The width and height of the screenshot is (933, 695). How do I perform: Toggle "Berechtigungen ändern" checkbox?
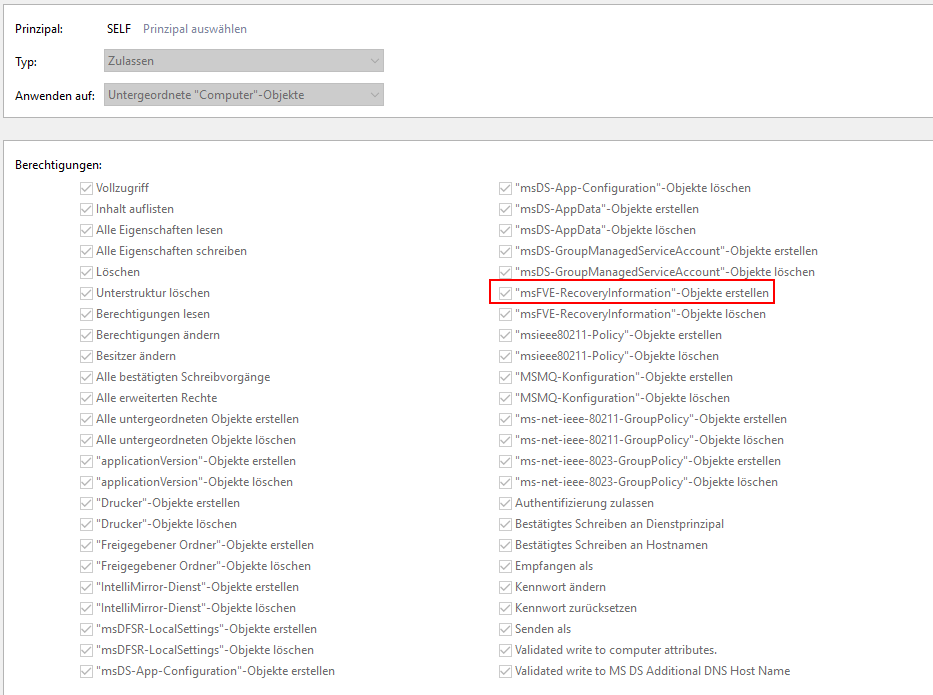click(x=86, y=335)
